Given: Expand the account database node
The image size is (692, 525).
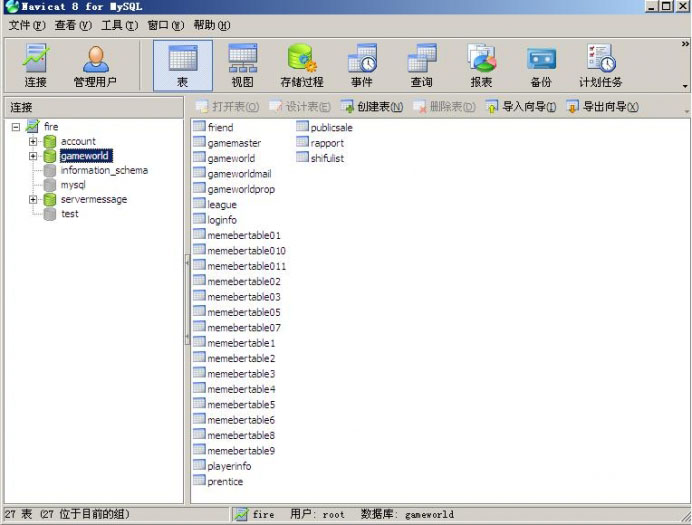Looking at the screenshot, I should pos(33,142).
